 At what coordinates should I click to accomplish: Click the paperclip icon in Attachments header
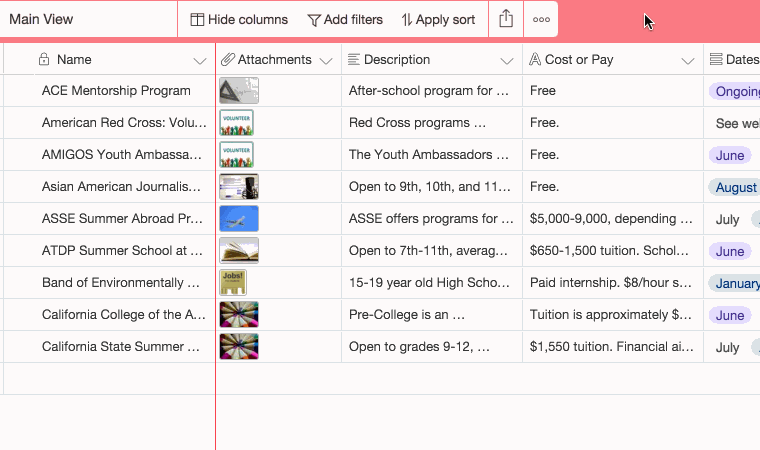click(x=228, y=59)
